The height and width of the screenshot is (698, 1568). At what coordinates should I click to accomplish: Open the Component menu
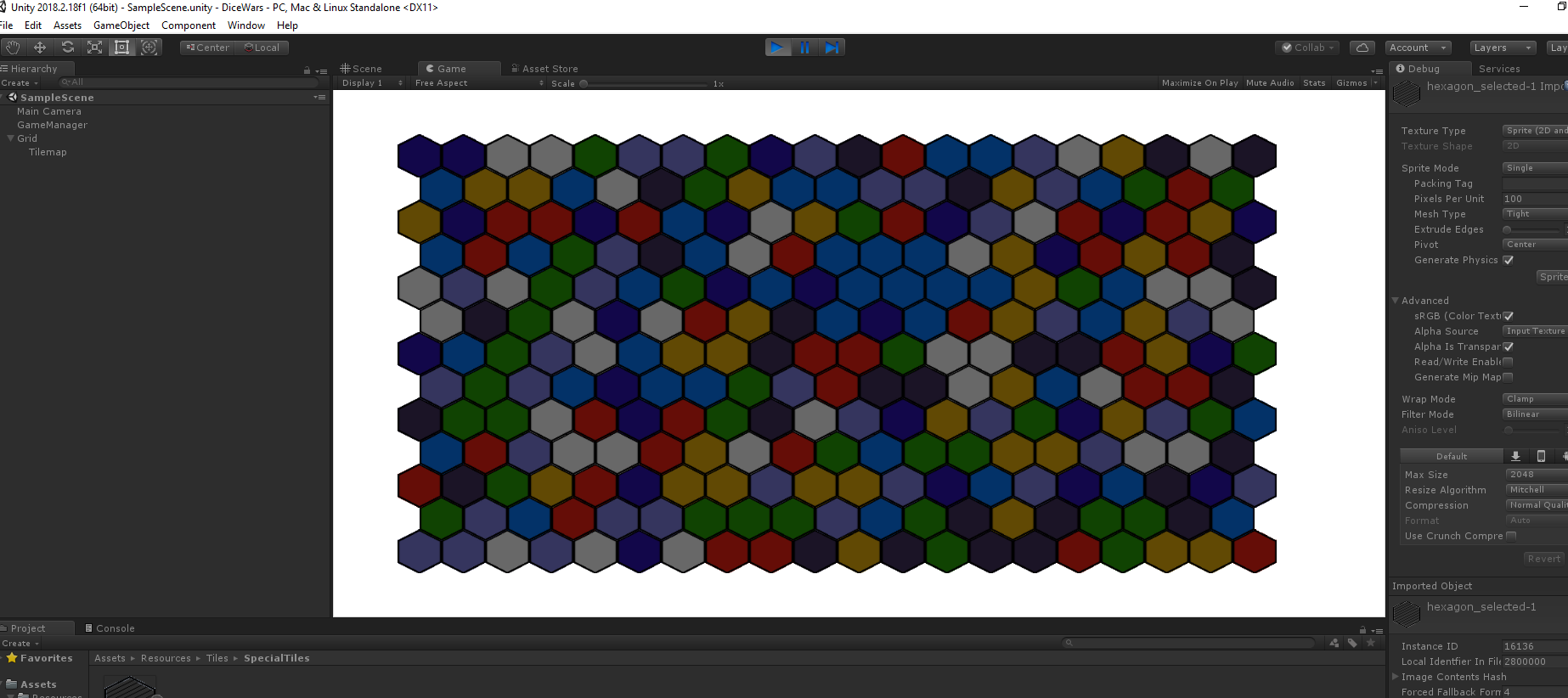click(189, 25)
